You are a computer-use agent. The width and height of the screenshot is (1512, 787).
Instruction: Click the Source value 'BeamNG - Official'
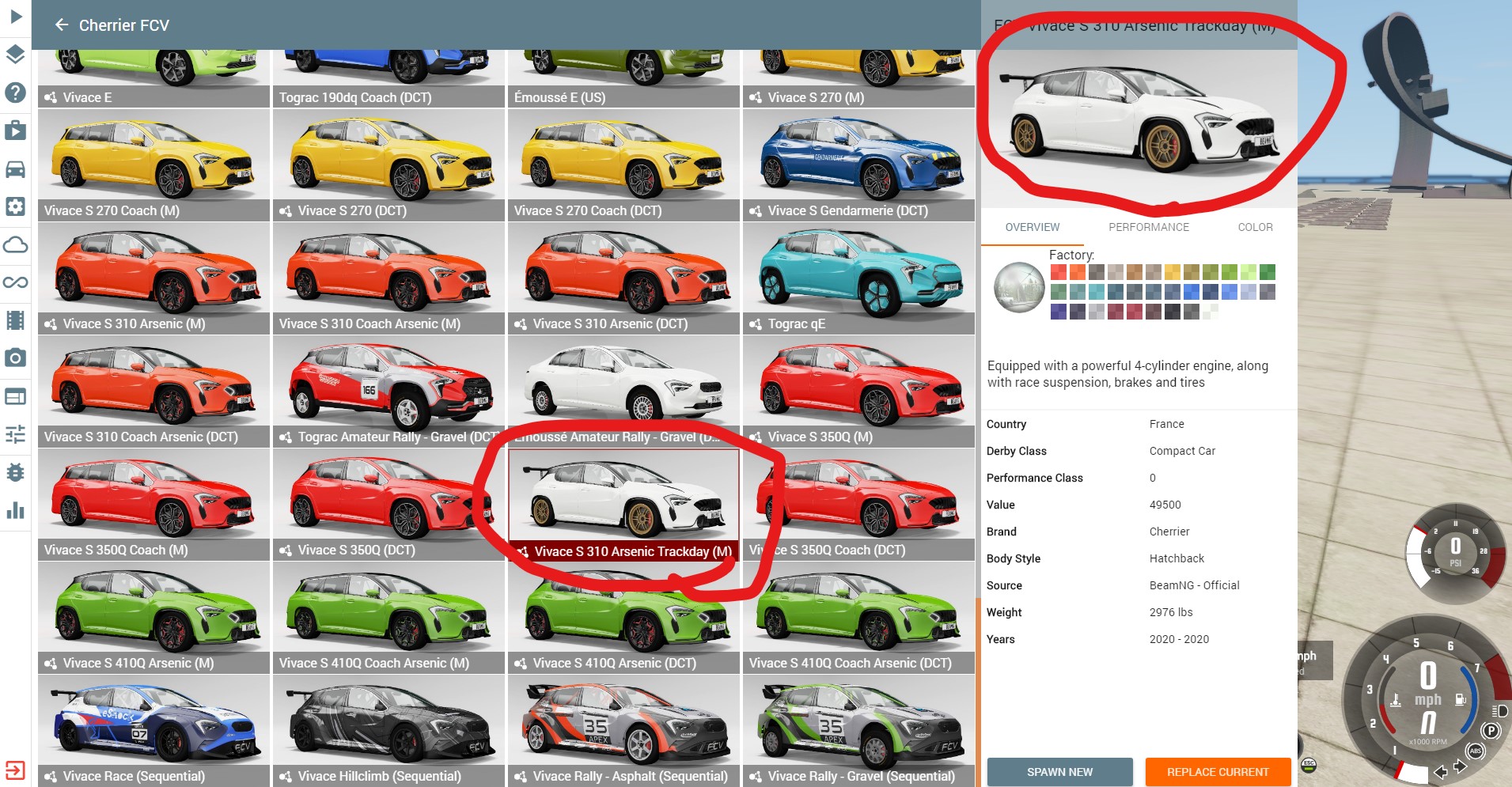1194,585
